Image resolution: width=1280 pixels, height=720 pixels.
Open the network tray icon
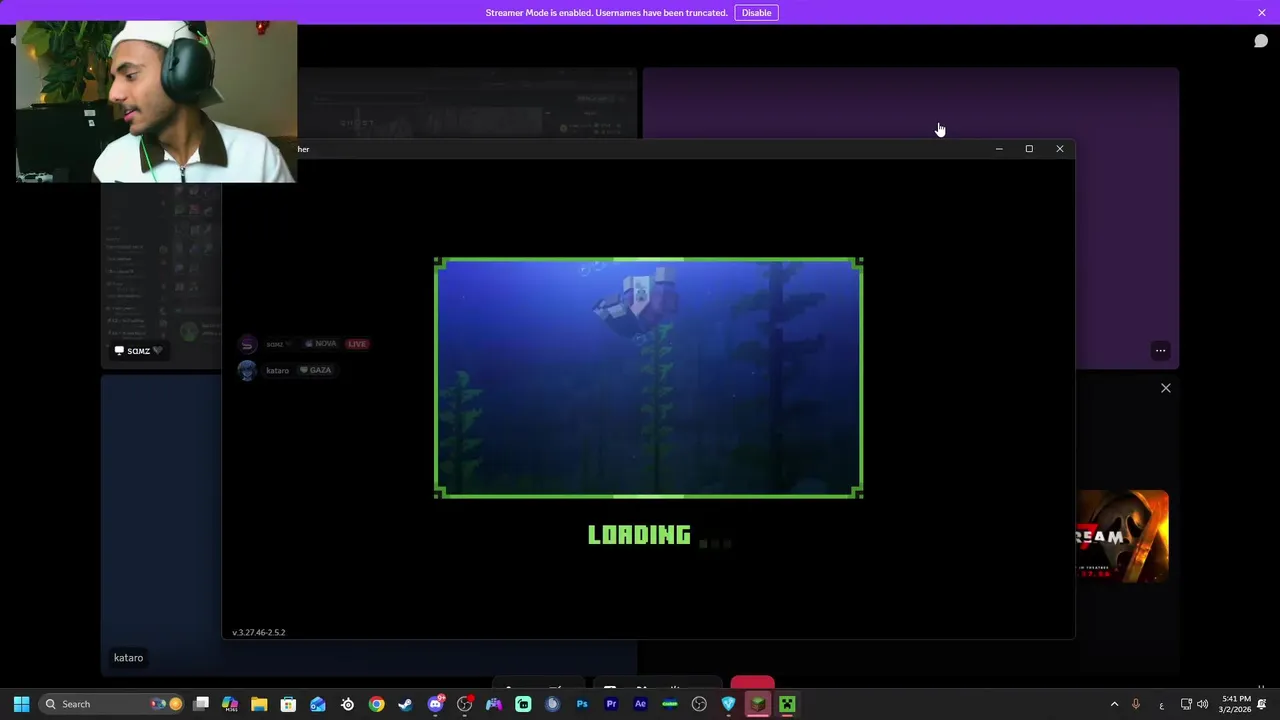1186,704
